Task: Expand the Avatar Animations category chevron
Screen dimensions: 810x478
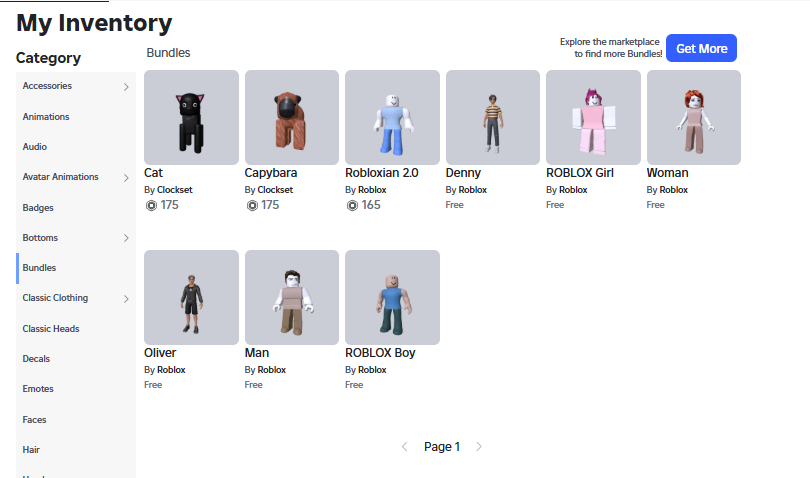Action: [x=126, y=178]
